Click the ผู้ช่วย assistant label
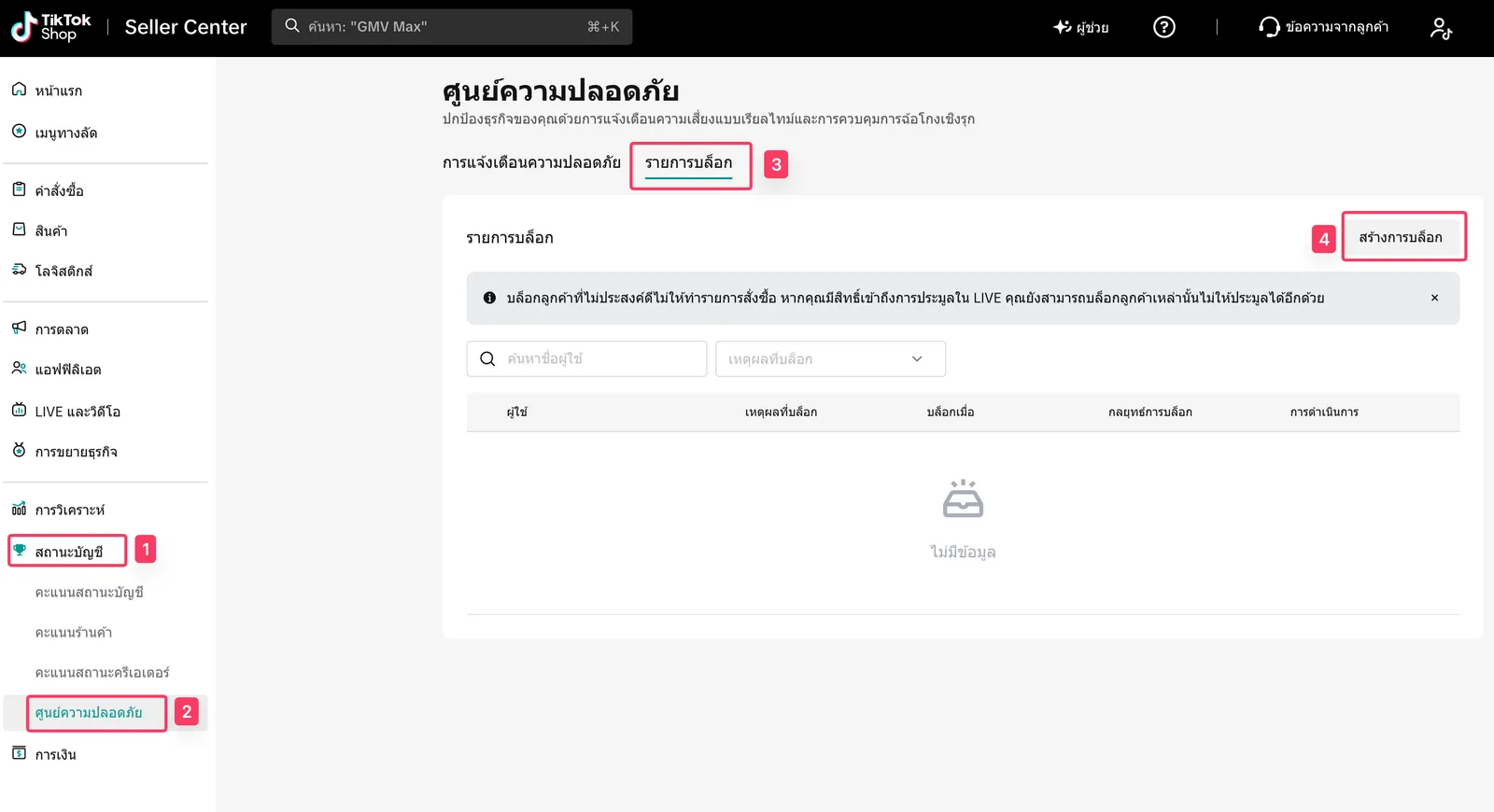This screenshot has width=1494, height=812. [x=1092, y=27]
